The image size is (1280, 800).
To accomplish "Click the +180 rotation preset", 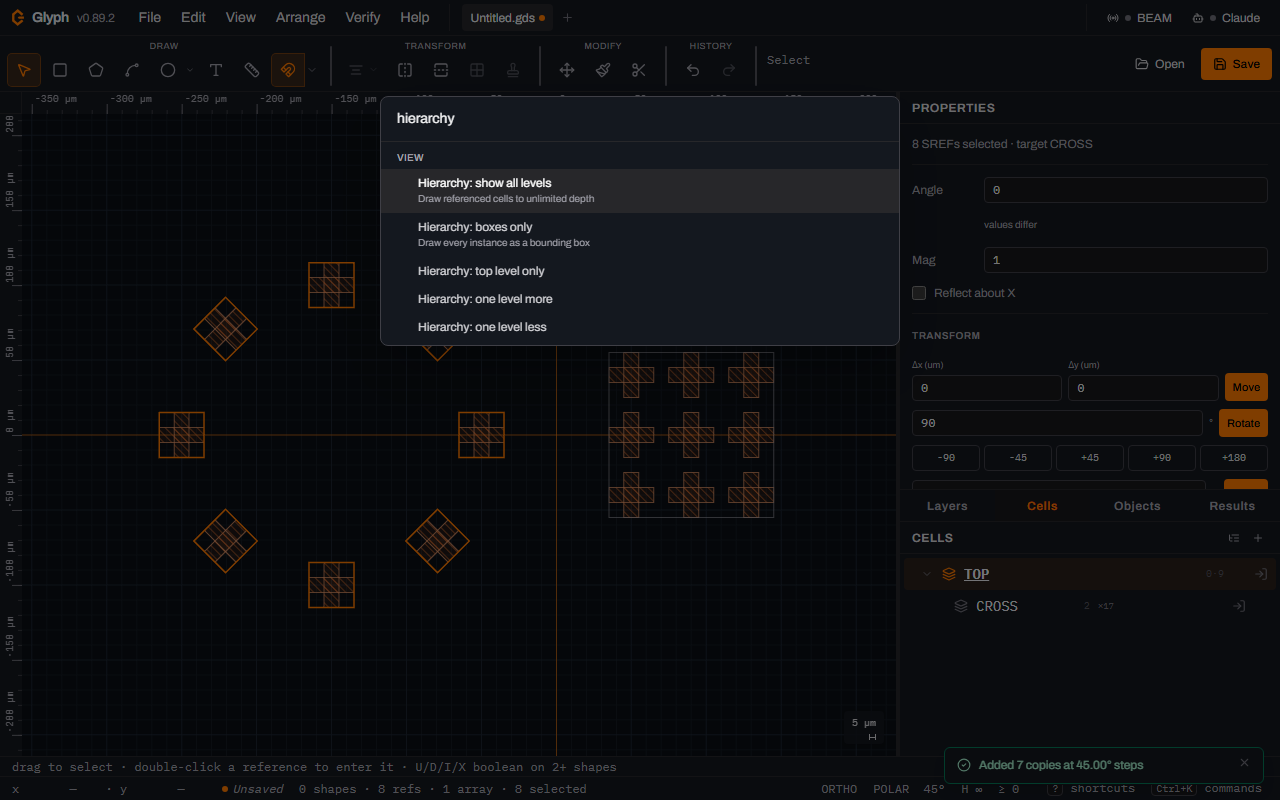I will pyautogui.click(x=1234, y=458).
